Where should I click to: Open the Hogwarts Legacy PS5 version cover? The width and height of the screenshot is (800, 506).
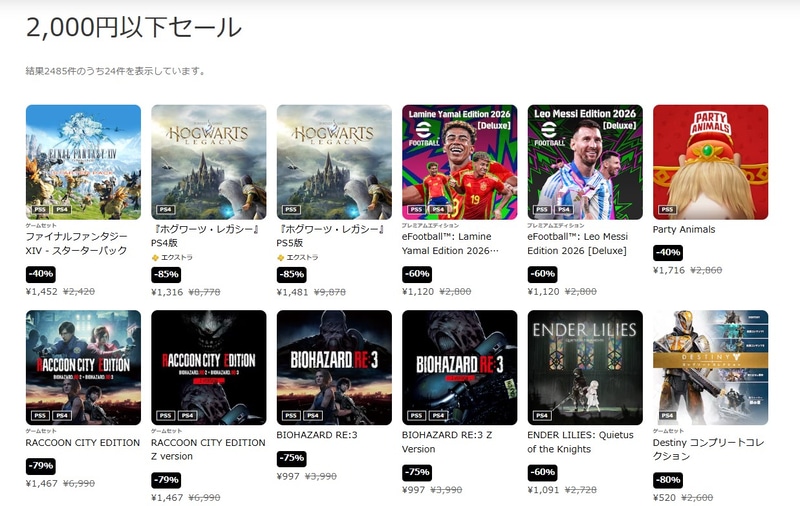click(x=334, y=162)
